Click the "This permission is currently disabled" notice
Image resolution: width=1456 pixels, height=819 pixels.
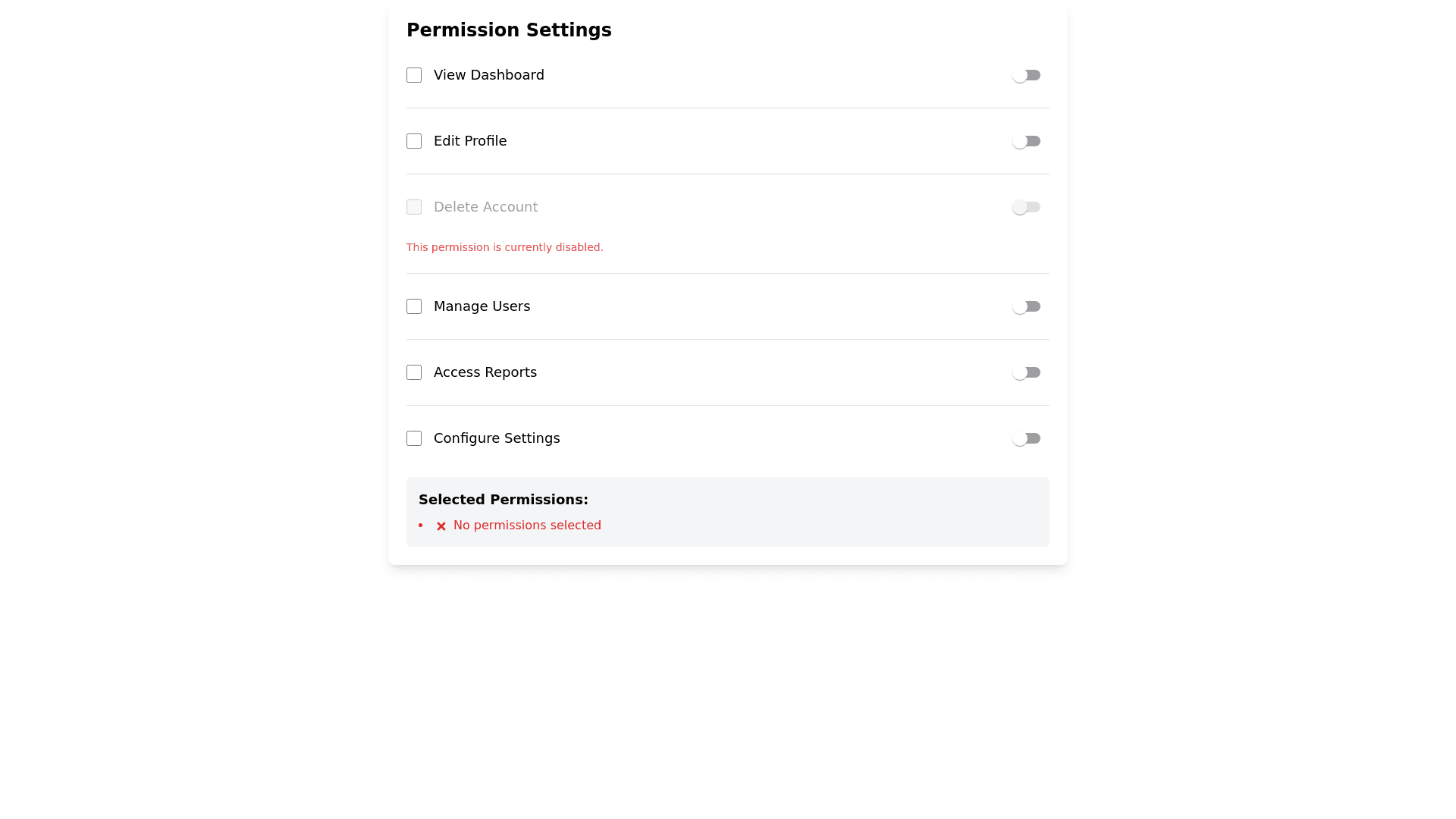pyautogui.click(x=504, y=247)
